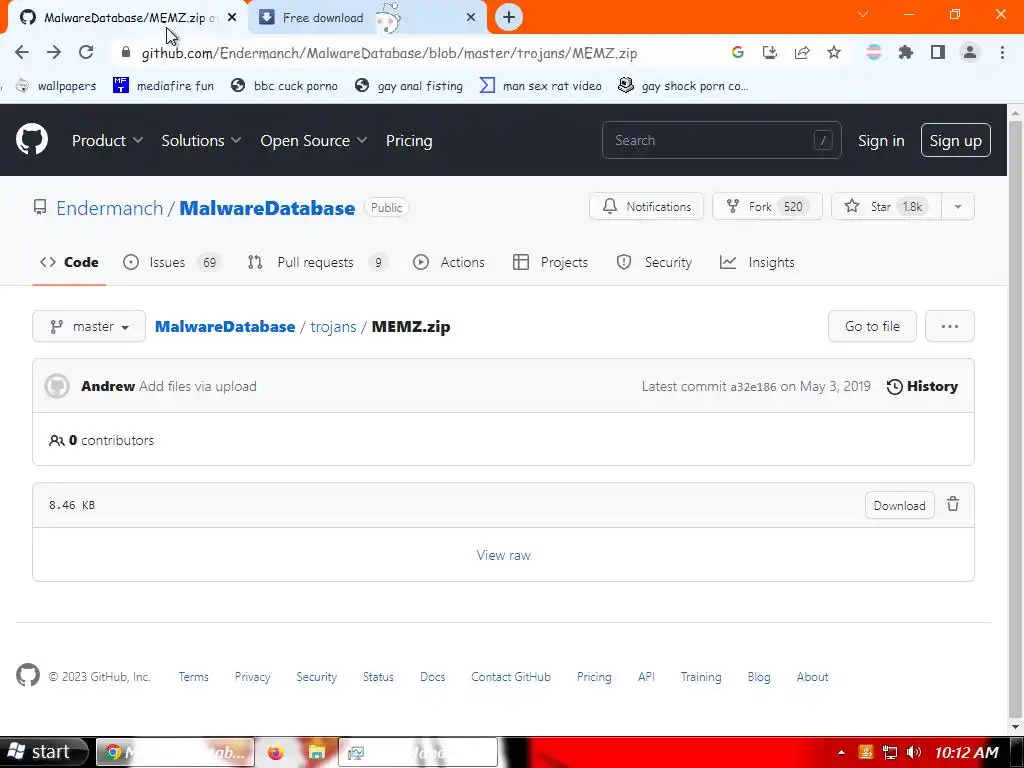Open the Chrome profile avatar icon

(970, 52)
